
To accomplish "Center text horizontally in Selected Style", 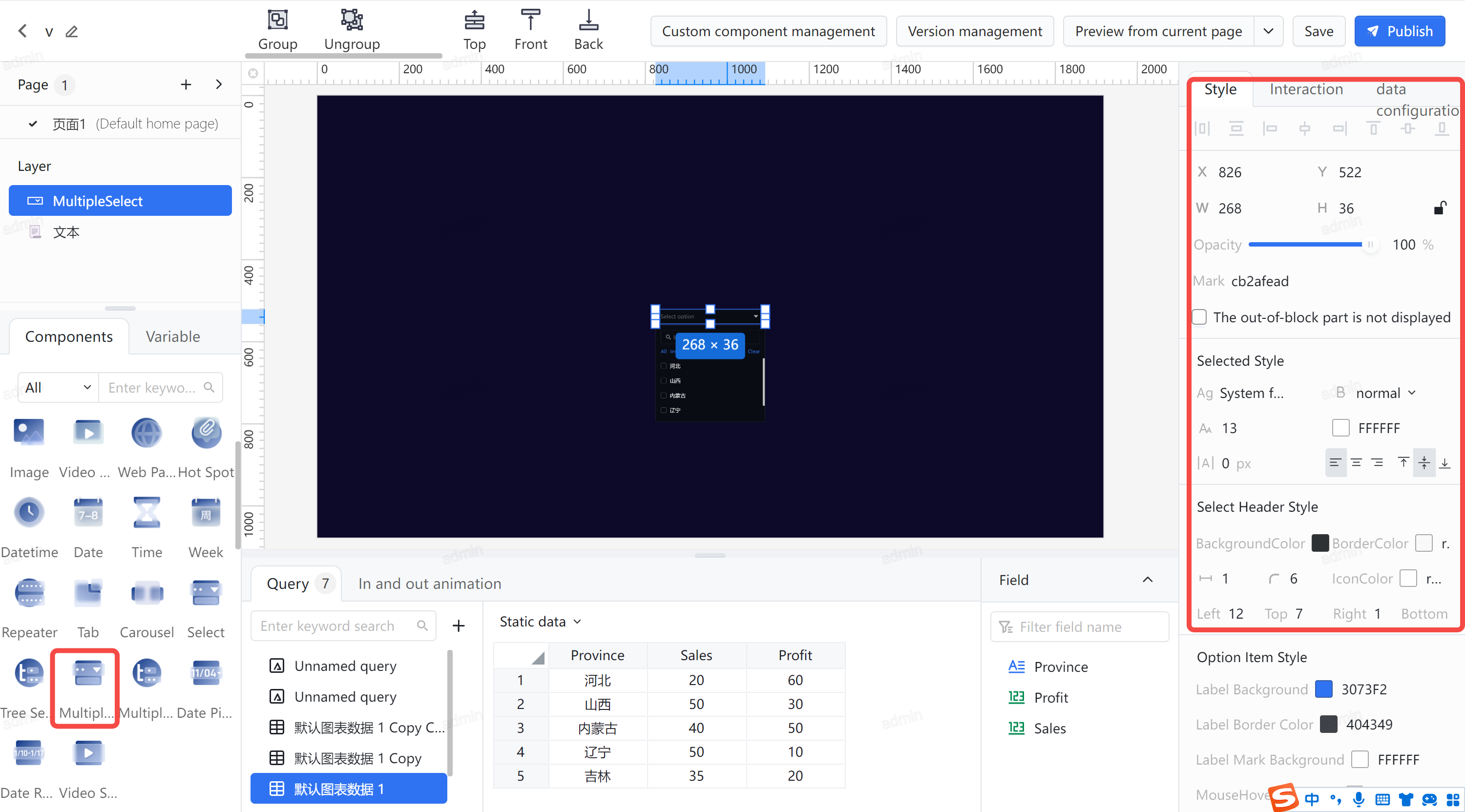I will [1356, 463].
